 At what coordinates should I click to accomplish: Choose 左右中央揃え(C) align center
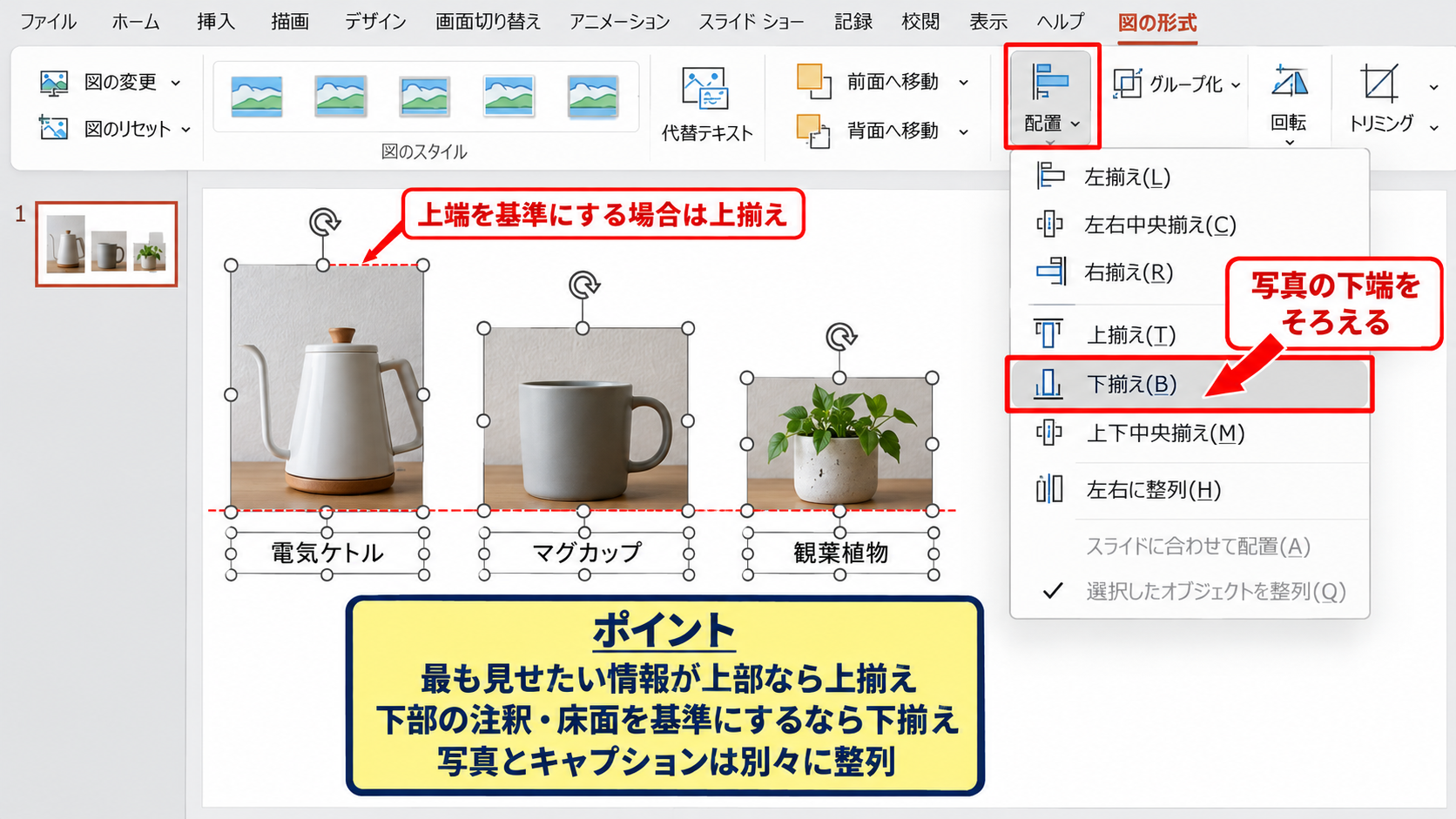[1190, 225]
